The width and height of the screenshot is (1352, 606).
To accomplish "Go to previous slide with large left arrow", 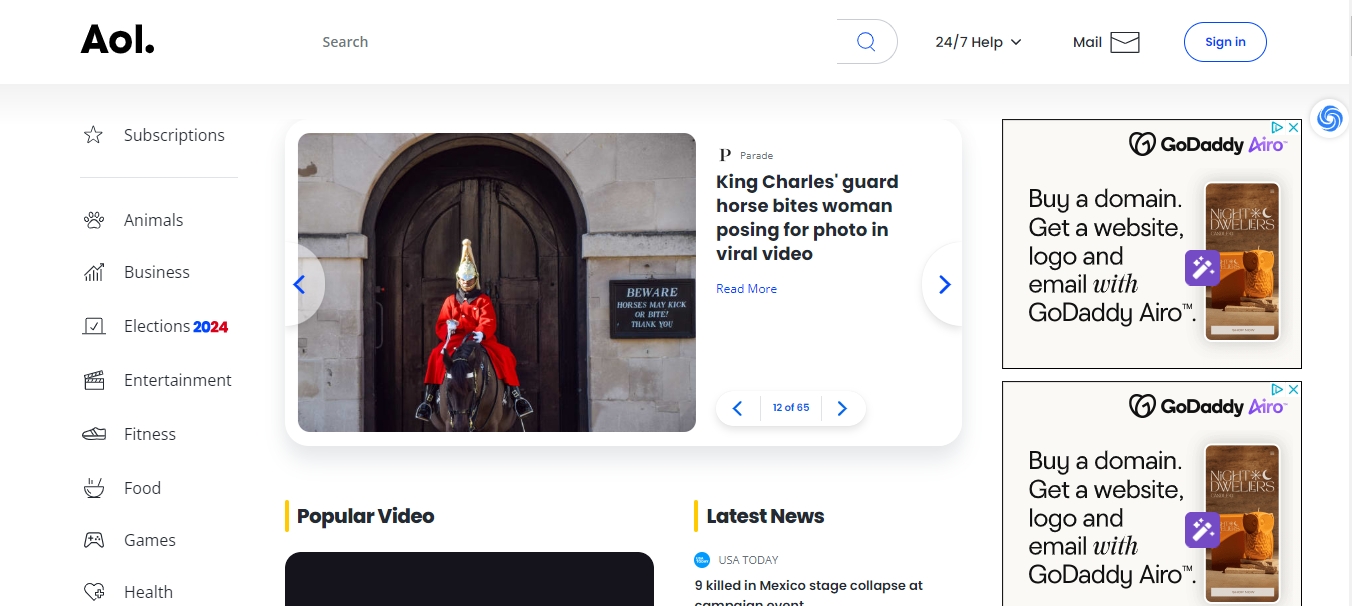I will pos(299,285).
